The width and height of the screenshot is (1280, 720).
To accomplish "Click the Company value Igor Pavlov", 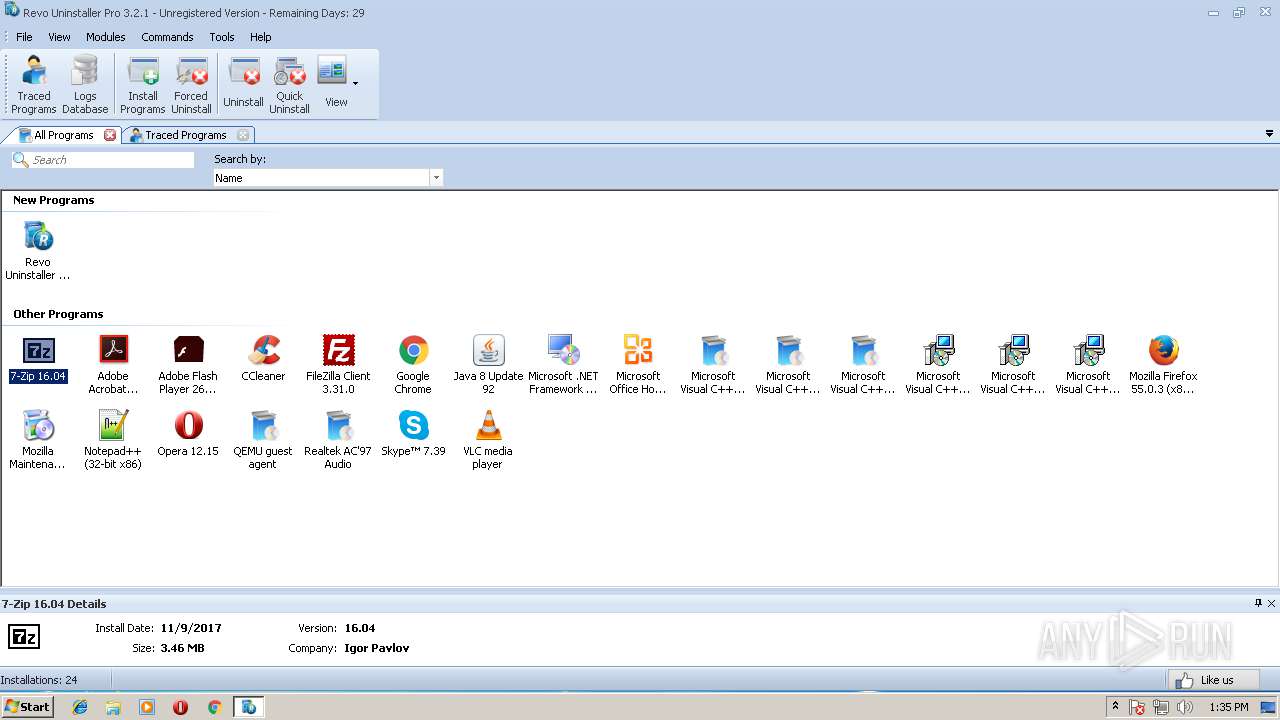I will pos(377,648).
